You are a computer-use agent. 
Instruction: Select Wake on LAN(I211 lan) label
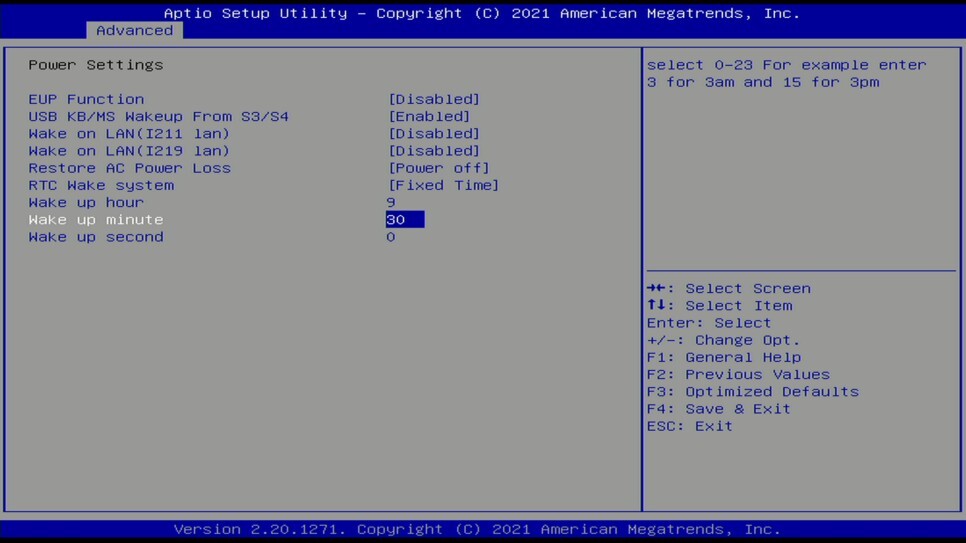[129, 134]
